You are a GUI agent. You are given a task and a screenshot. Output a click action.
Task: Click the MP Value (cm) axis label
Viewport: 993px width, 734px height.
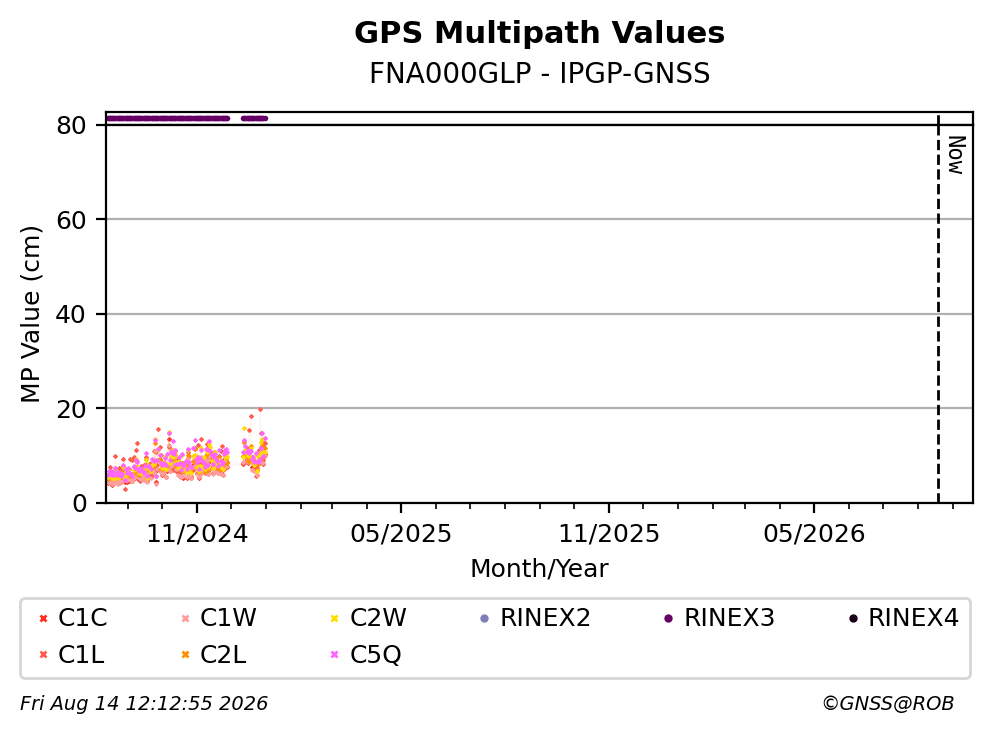(30, 314)
